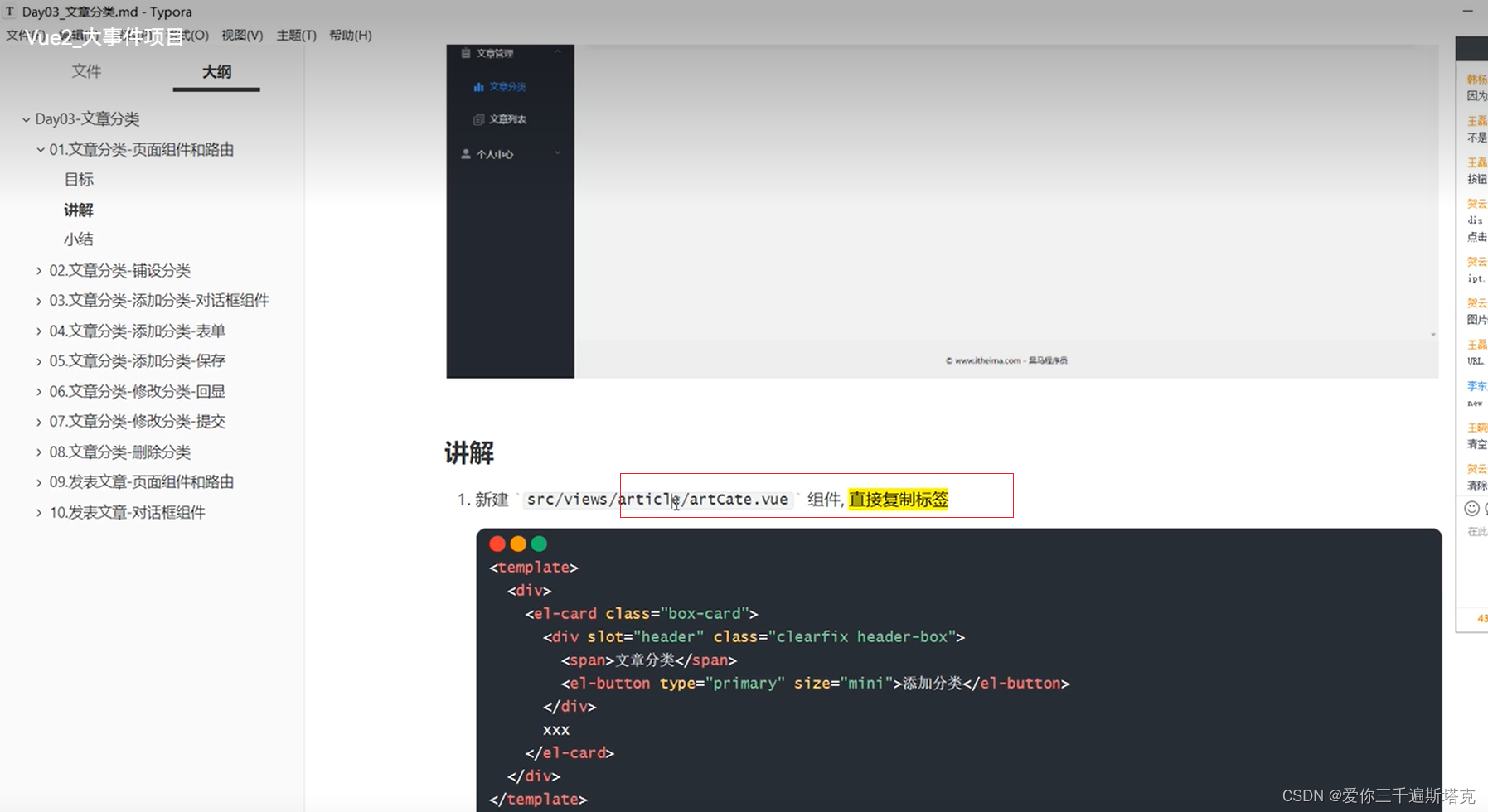Open the 10.发表文章-对话框组件 outline entry
The width and height of the screenshot is (1488, 812).
click(x=128, y=512)
